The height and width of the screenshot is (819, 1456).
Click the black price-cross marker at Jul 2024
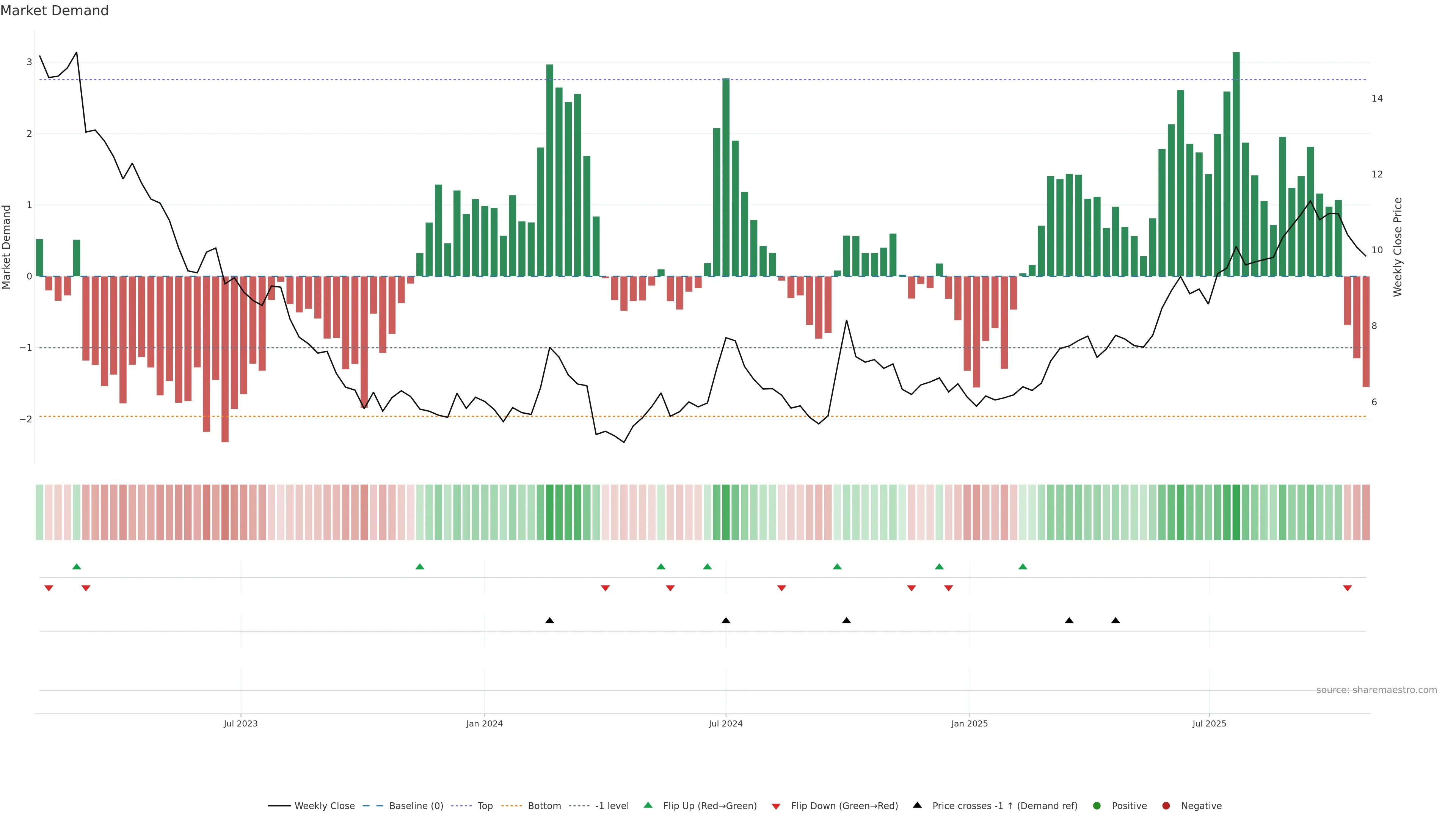[726, 621]
